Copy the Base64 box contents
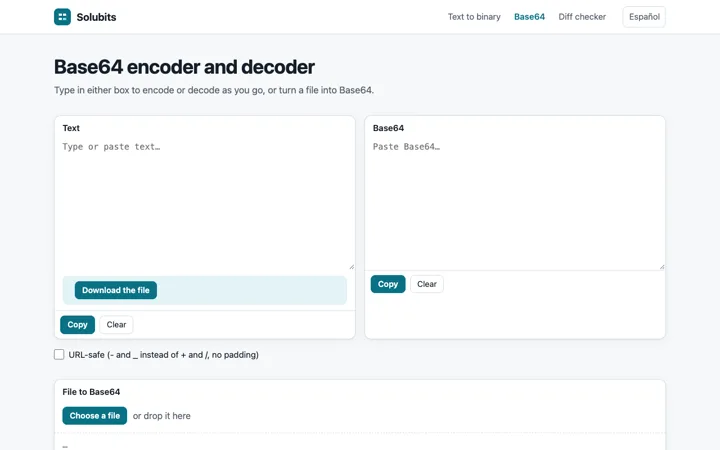This screenshot has height=450, width=720. tap(388, 284)
